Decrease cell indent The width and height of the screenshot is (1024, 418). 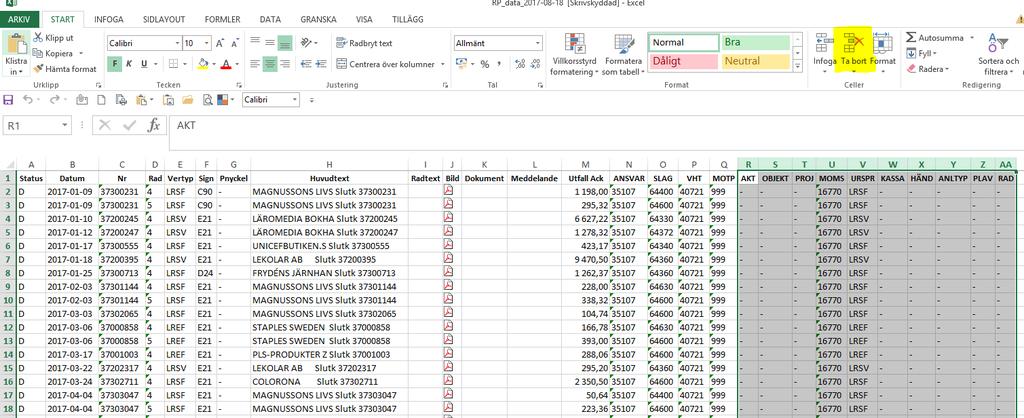coord(305,64)
